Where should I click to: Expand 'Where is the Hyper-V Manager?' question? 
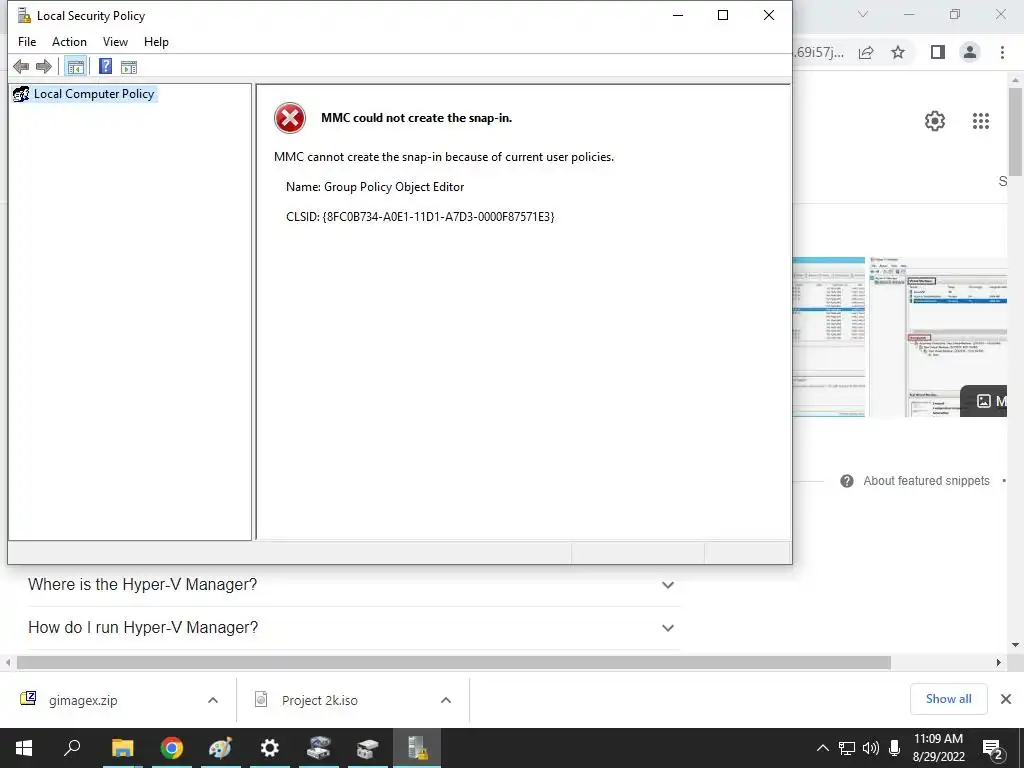click(x=353, y=584)
